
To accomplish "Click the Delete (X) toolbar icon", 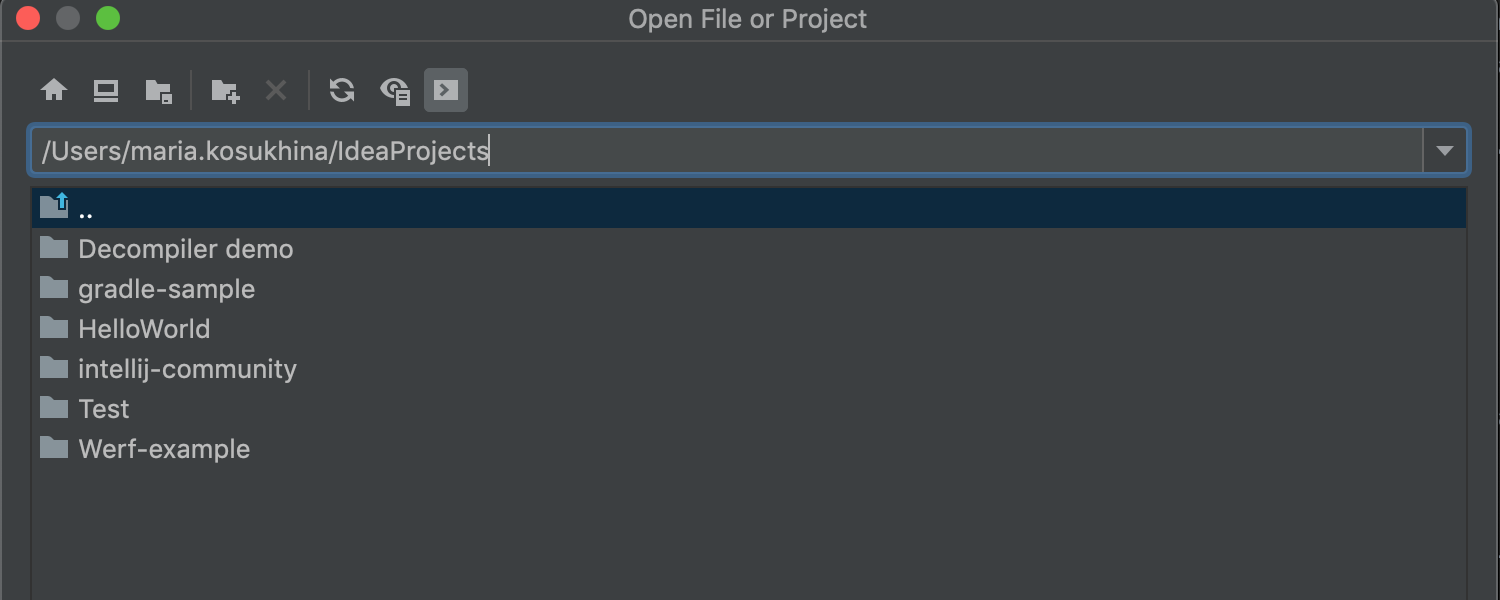I will (276, 91).
